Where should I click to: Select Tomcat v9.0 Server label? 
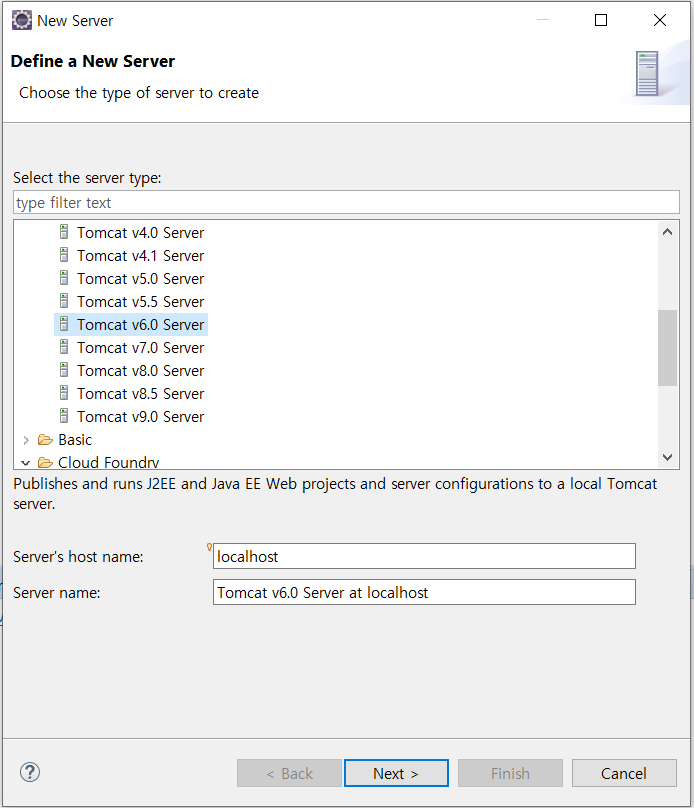pos(141,417)
